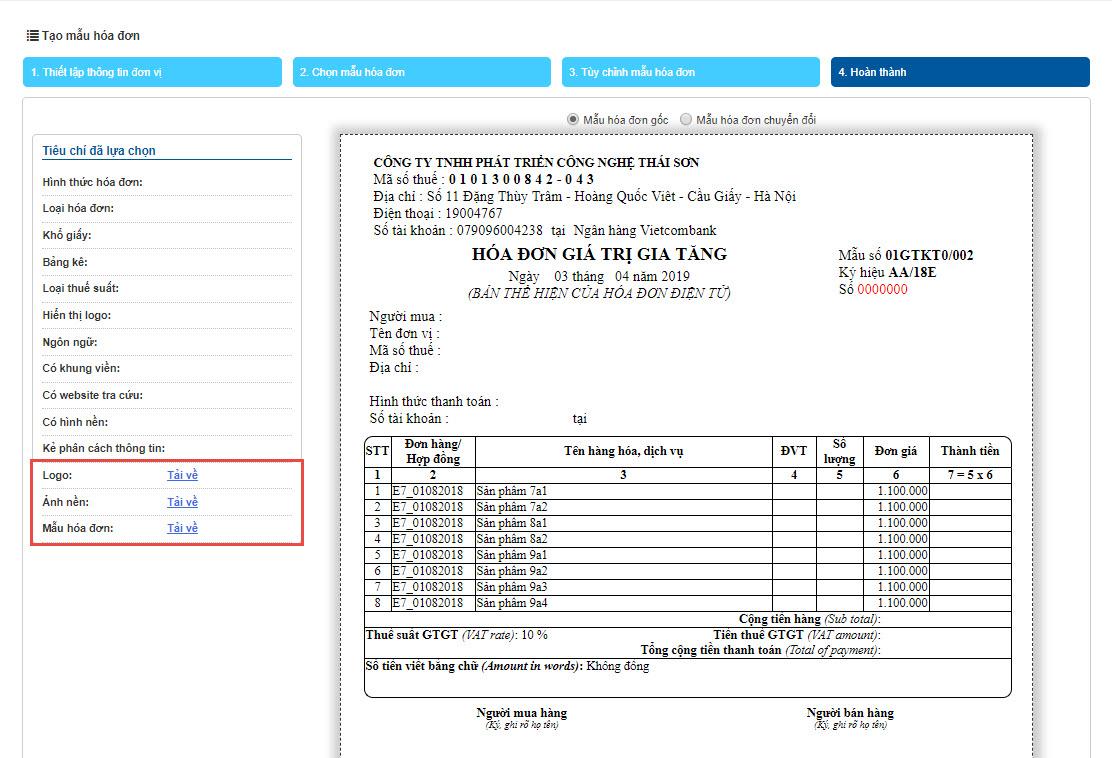The image size is (1112, 758).
Task: Click the list icon beside Tạo mẫu hóa đơn
Action: [x=32, y=36]
